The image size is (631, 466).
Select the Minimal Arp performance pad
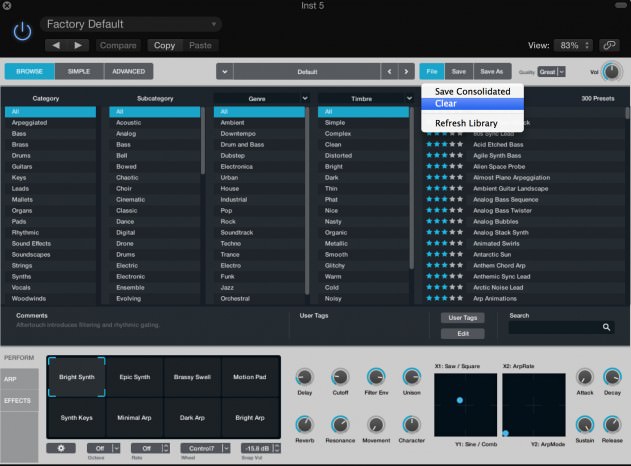coord(135,418)
